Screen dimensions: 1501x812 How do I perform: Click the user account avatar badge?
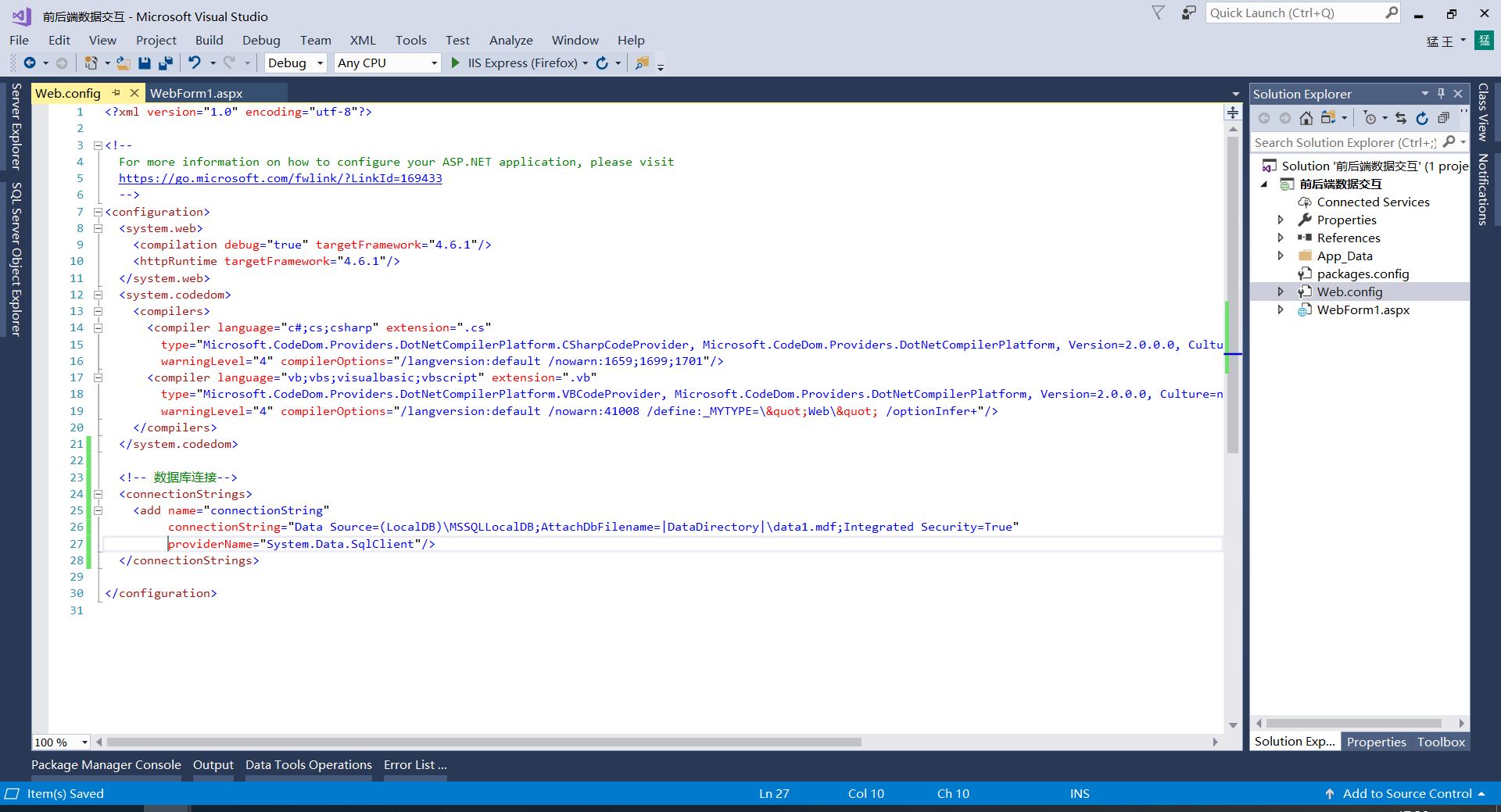click(x=1484, y=41)
